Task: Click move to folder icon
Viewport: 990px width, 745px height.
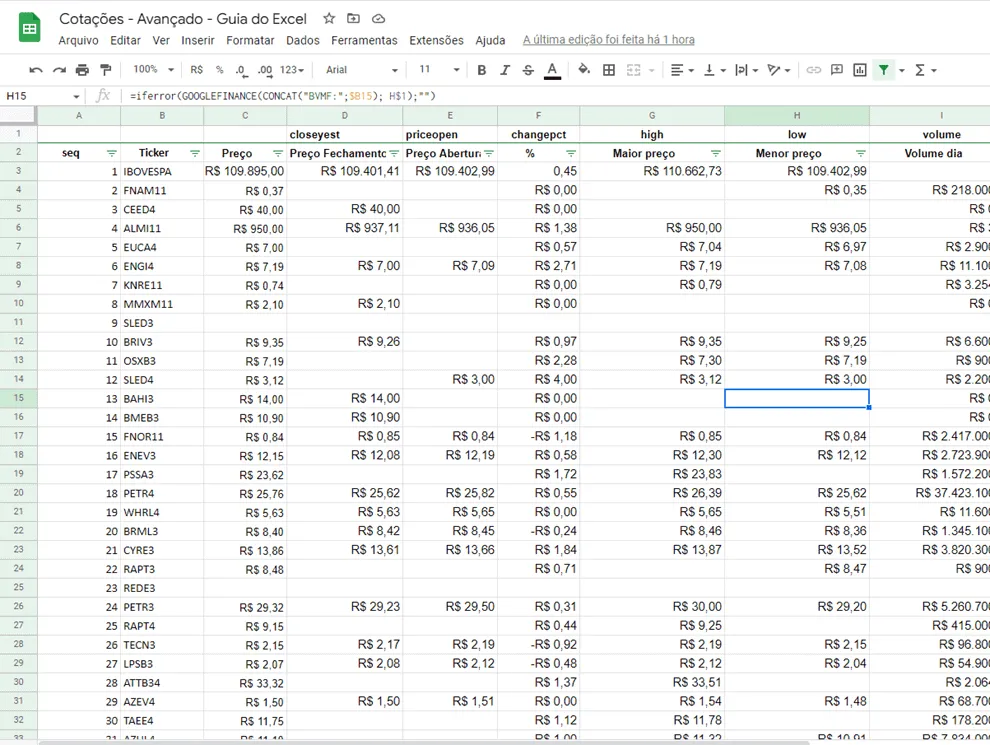Action: [354, 18]
